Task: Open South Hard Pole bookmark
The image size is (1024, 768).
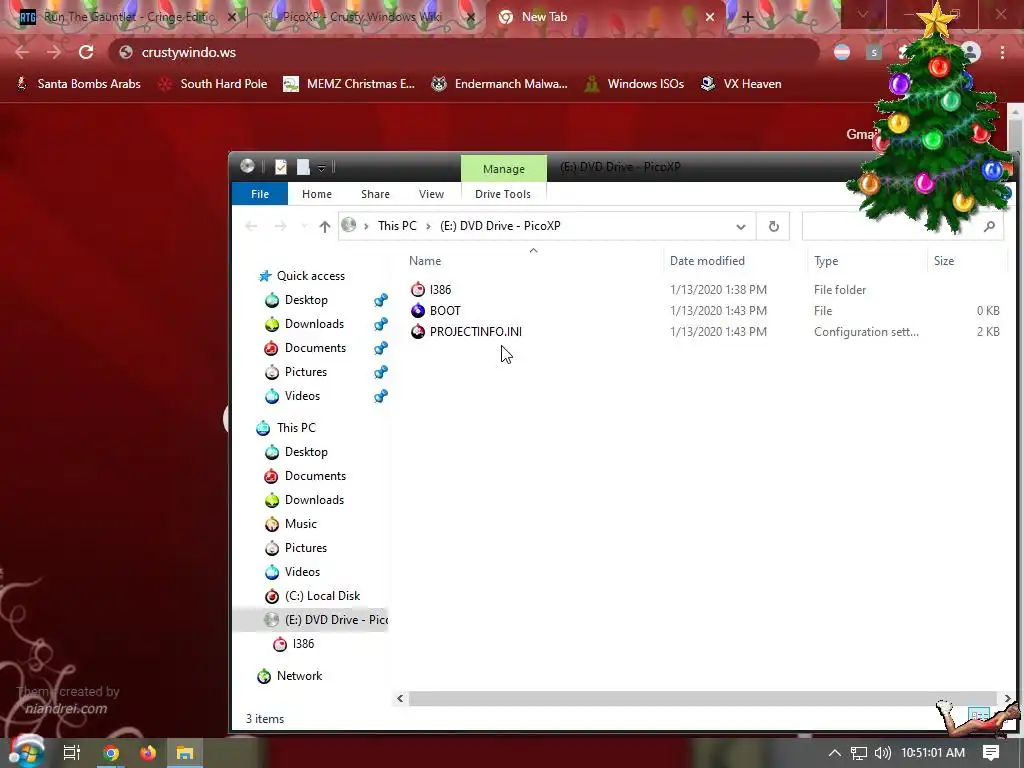Action: click(213, 84)
